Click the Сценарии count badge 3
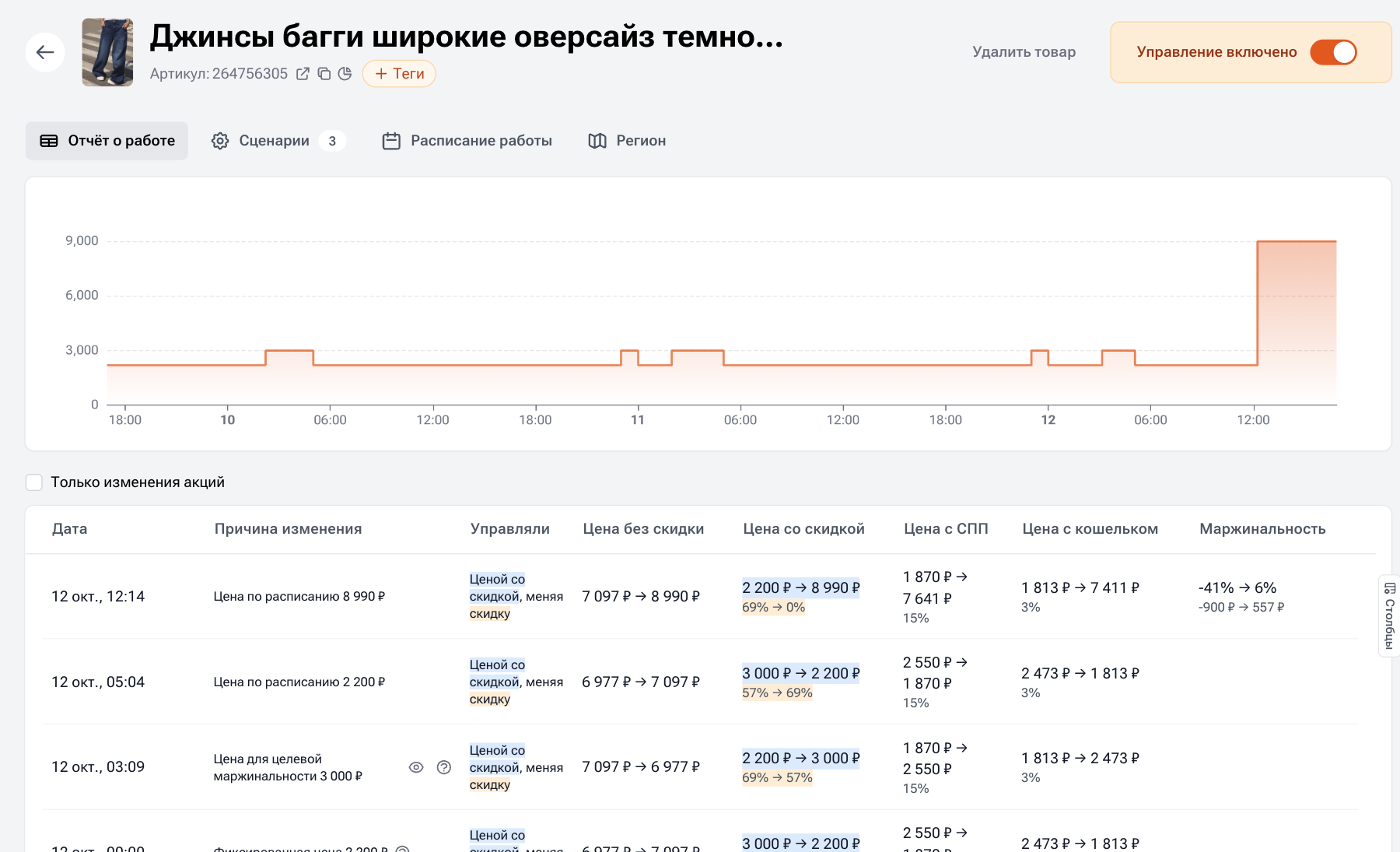Screen dimensions: 1400x852 pyautogui.click(x=332, y=141)
